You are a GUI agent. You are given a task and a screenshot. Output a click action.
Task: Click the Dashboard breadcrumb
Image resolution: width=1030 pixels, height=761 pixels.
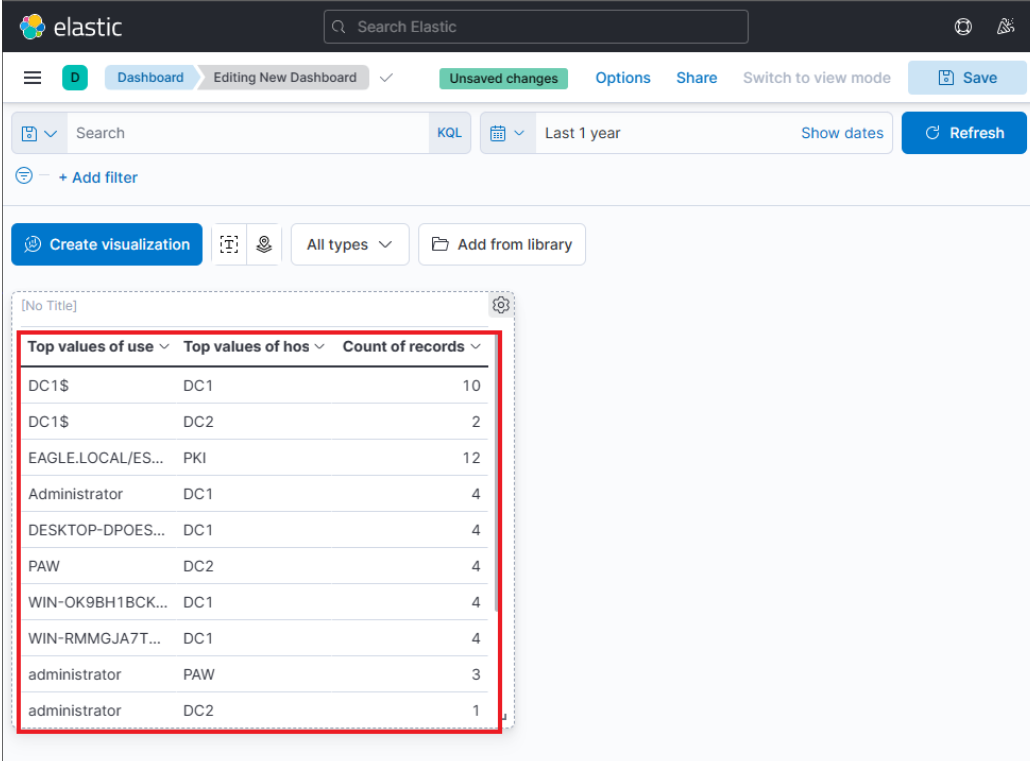[x=150, y=77]
